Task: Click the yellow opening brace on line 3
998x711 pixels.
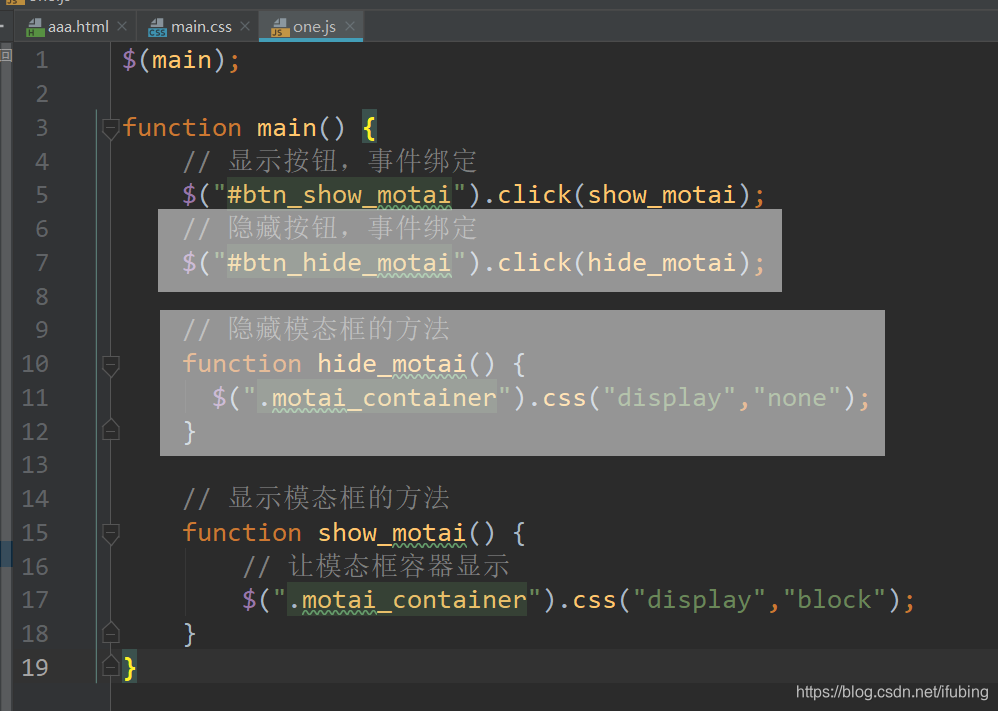Action: click(369, 128)
